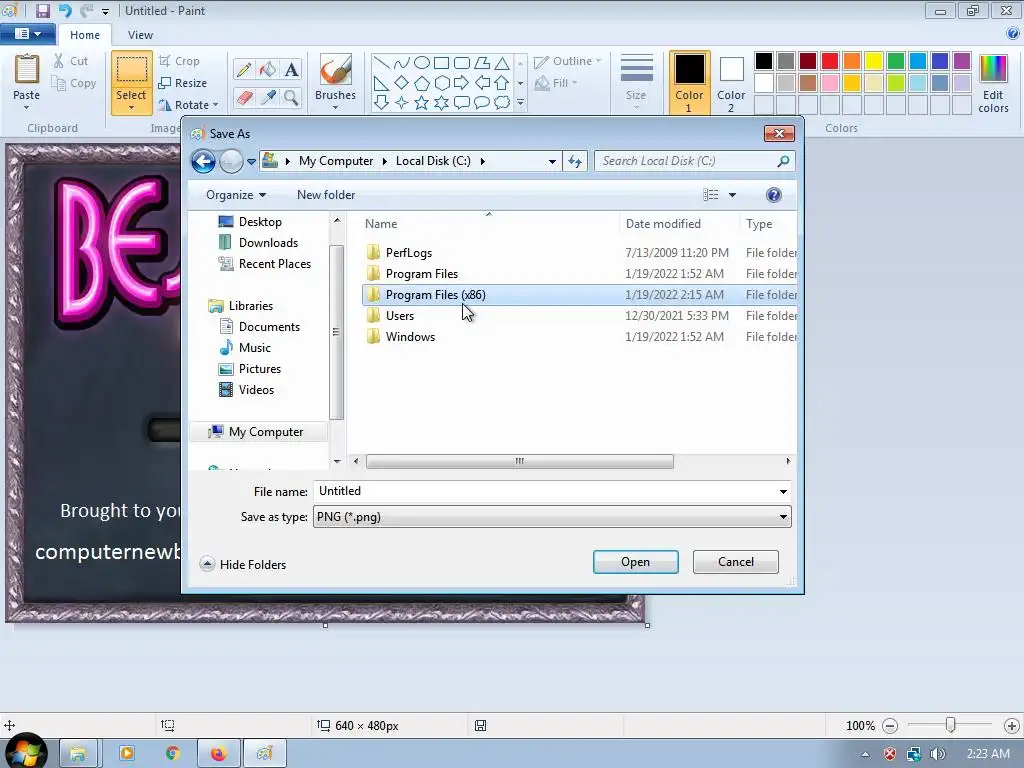Viewport: 1024px width, 768px height.
Task: Open the Save As dialog help icon
Action: pyautogui.click(x=774, y=195)
